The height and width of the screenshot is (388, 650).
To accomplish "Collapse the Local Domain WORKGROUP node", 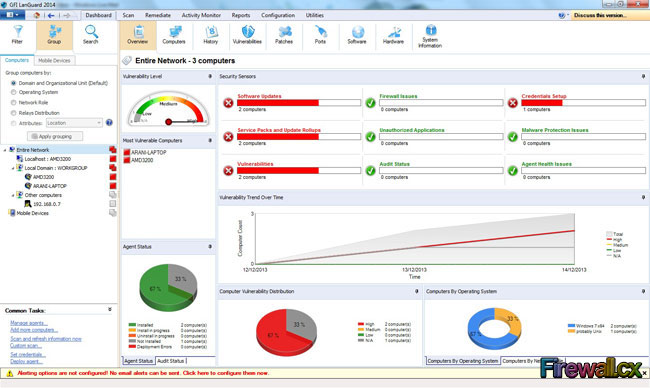I will pyautogui.click(x=13, y=168).
